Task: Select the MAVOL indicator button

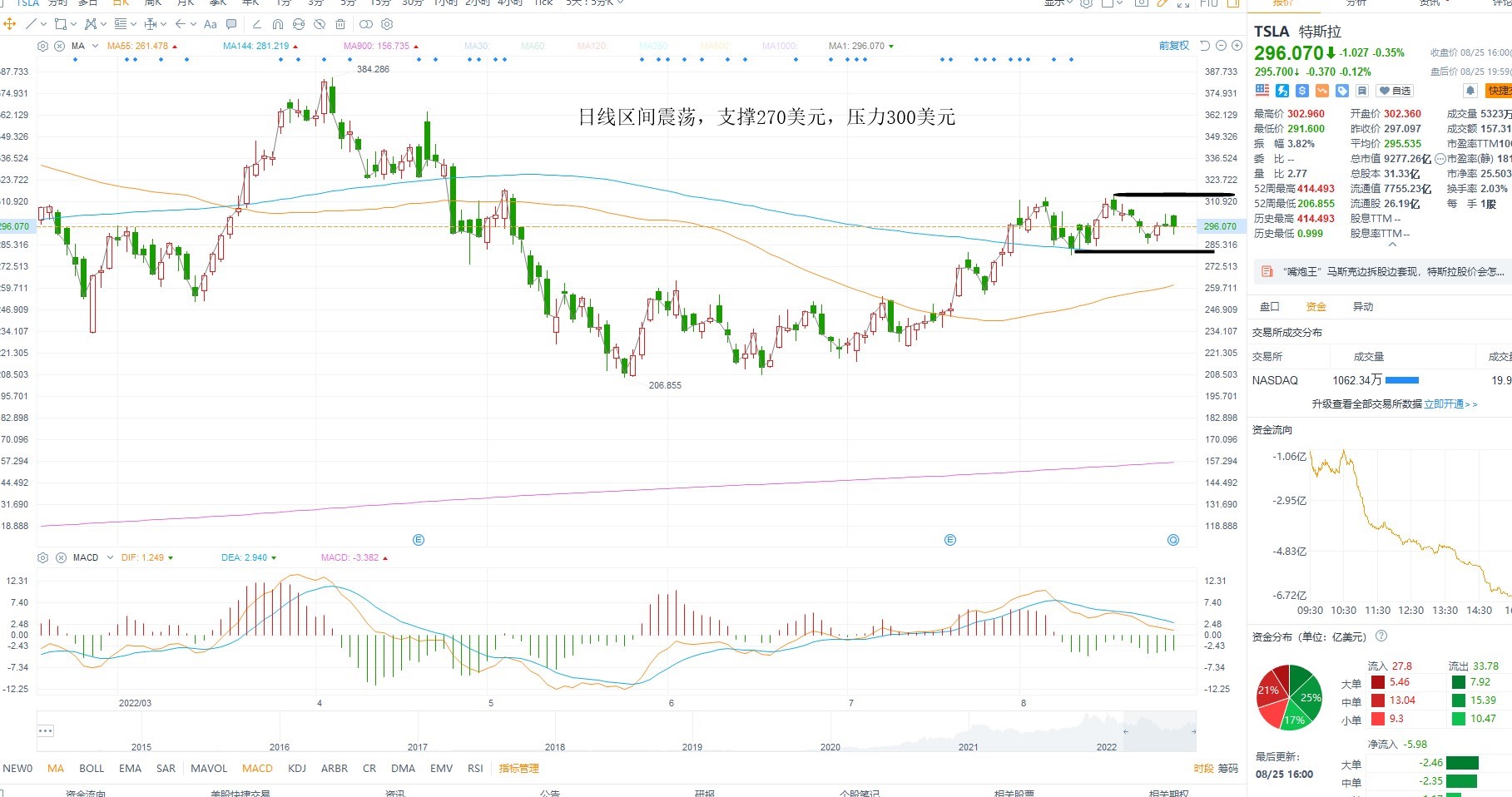Action: pyautogui.click(x=209, y=769)
